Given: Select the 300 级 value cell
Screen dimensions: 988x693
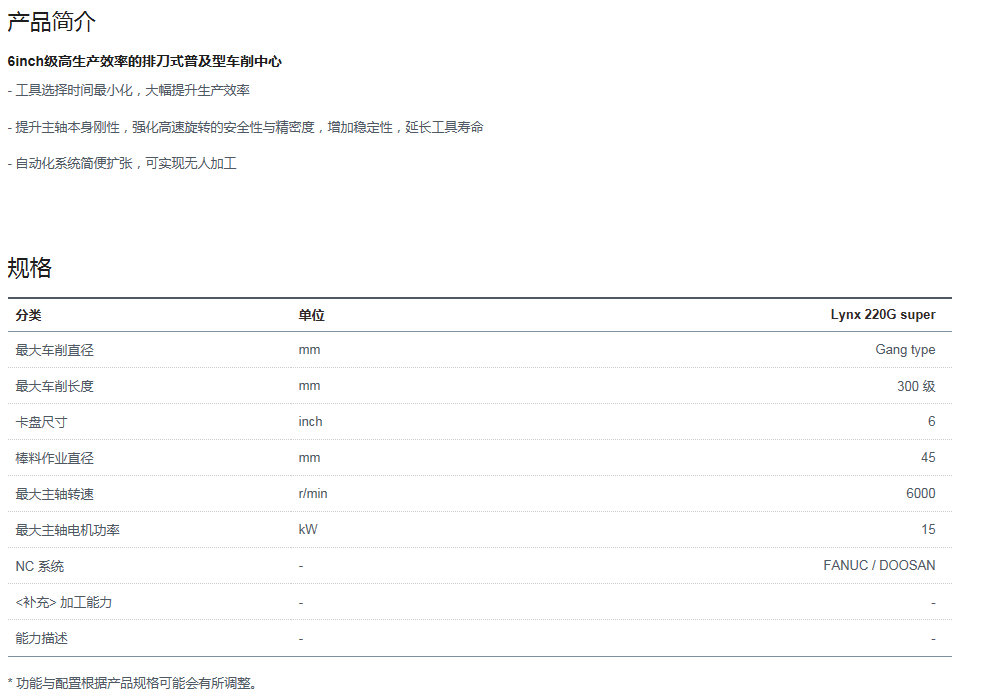Looking at the screenshot, I should [916, 386].
